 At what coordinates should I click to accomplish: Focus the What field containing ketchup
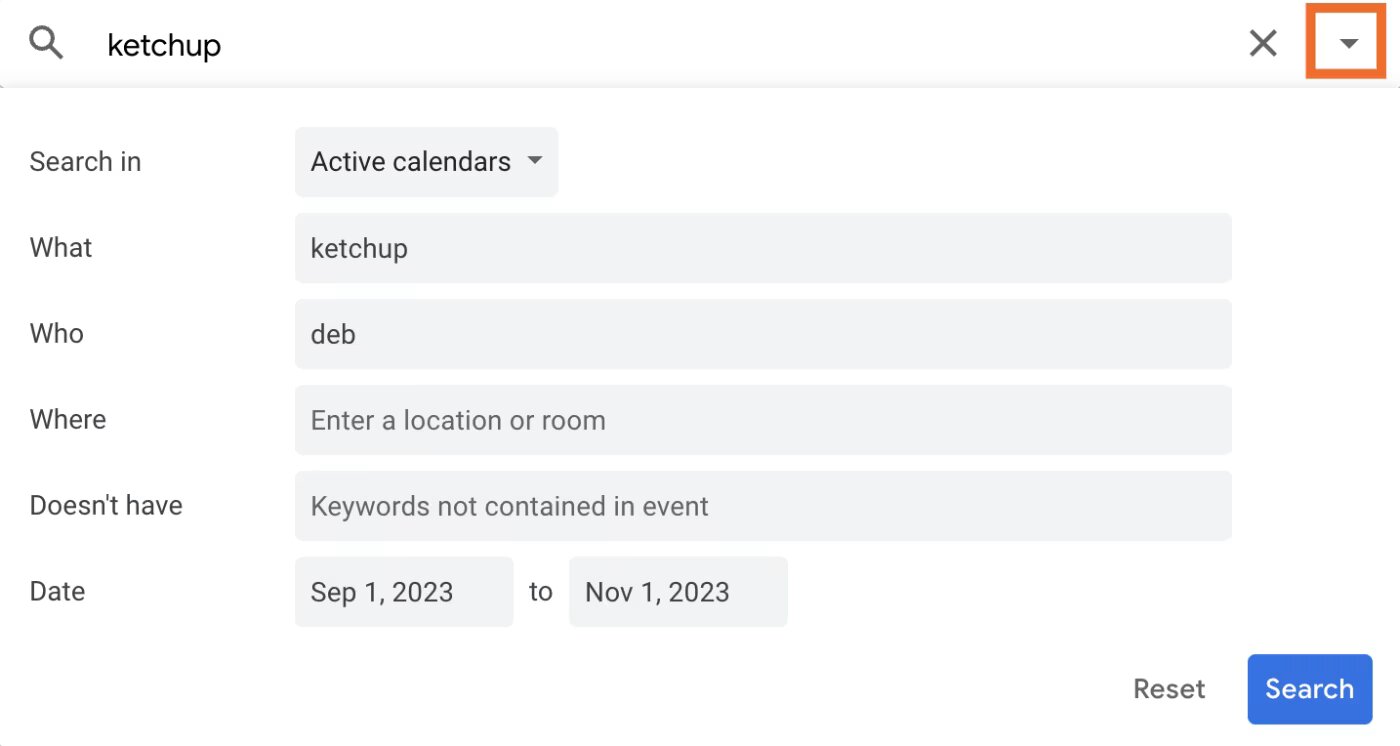(762, 248)
